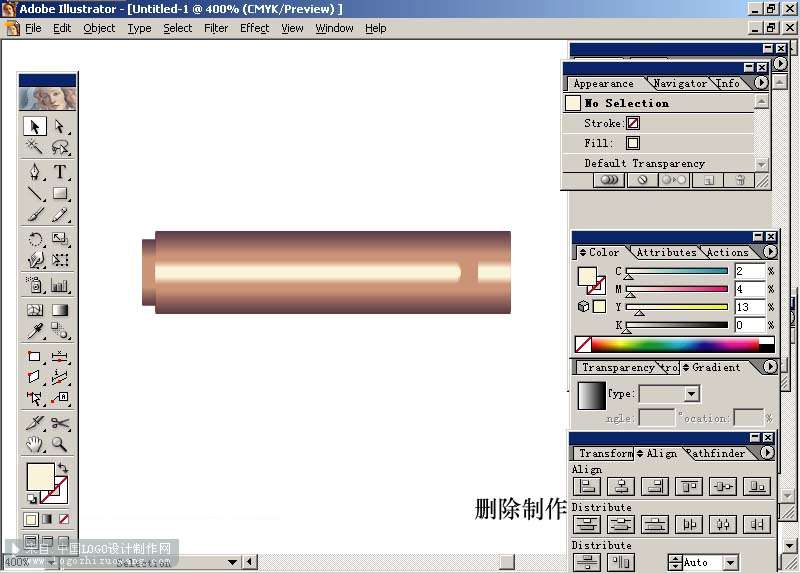Click the Fill swatch in Appearance panel
The image size is (800, 573).
633,143
